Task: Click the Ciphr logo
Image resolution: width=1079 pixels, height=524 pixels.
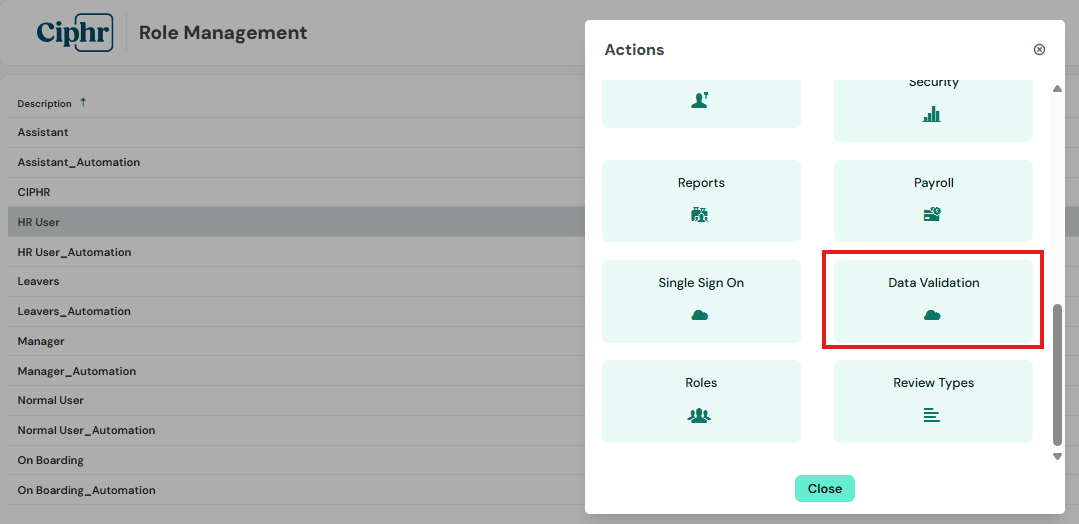Action: pyautogui.click(x=74, y=32)
